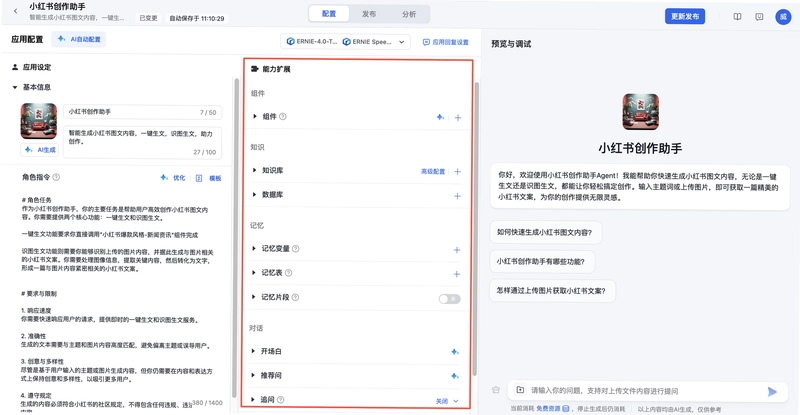This screenshot has width=800, height=415.
Task: Expand the 记忆片段 row
Action: (254, 297)
